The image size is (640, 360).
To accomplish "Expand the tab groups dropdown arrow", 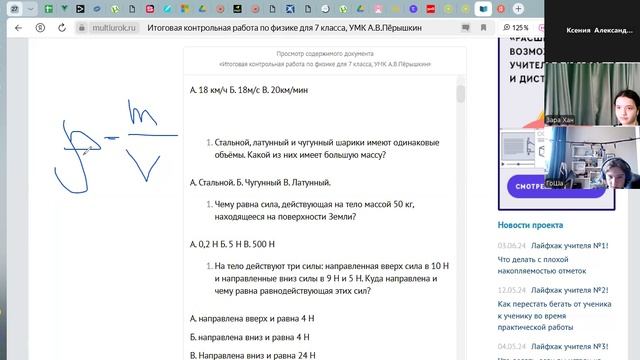I will point(30,9).
